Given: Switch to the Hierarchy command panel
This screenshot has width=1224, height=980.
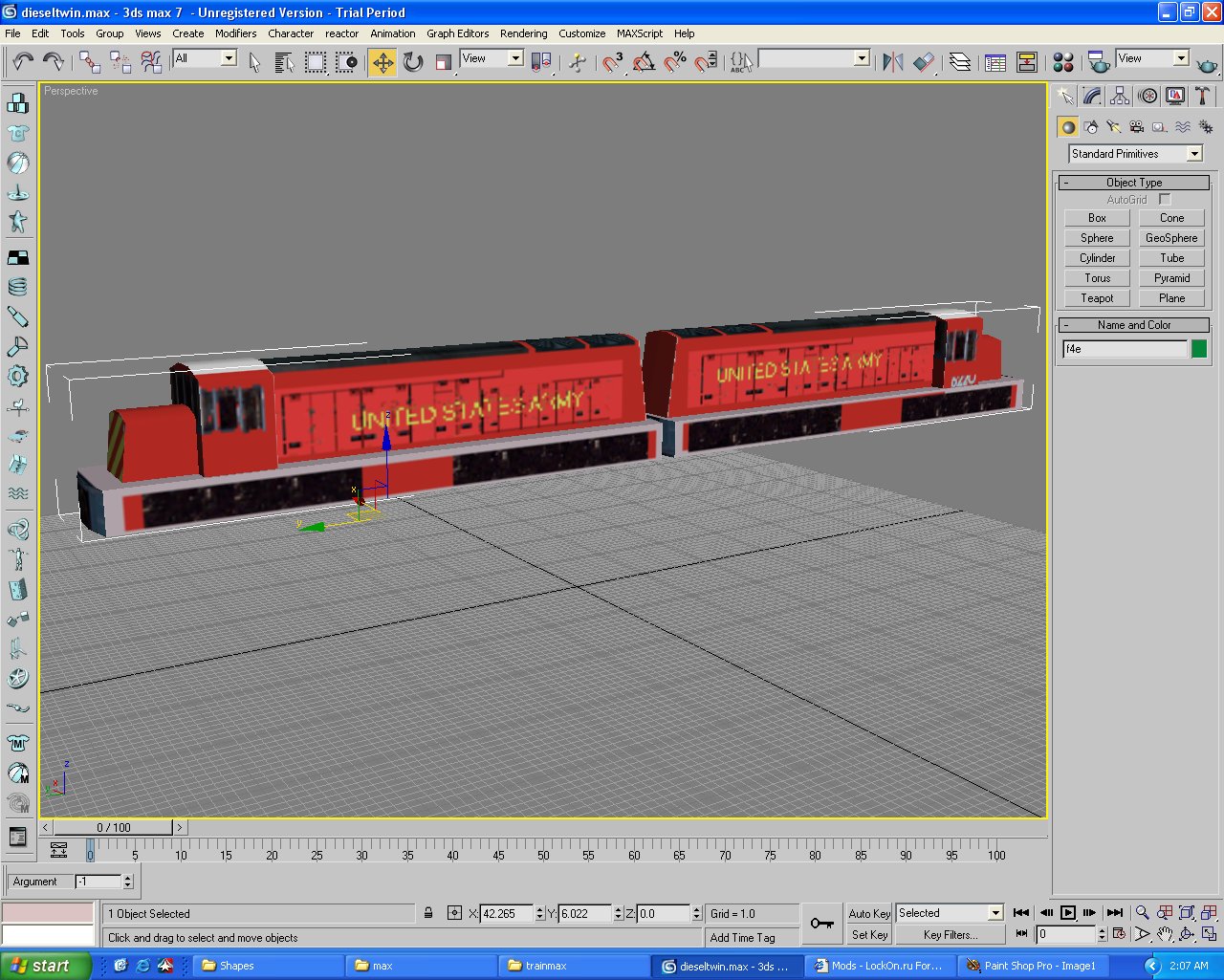Looking at the screenshot, I should pyautogui.click(x=1120, y=96).
